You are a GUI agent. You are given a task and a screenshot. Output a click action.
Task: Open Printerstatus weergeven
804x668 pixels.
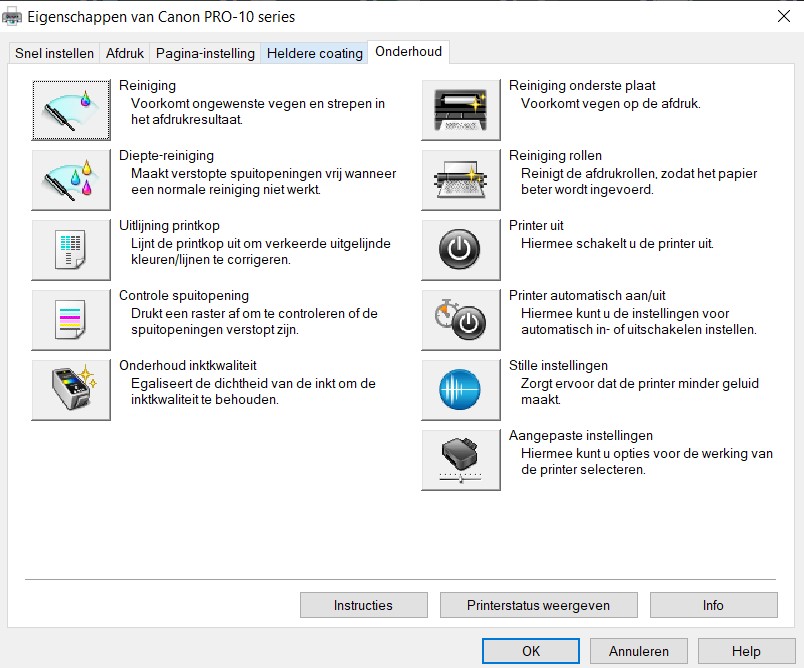point(538,605)
